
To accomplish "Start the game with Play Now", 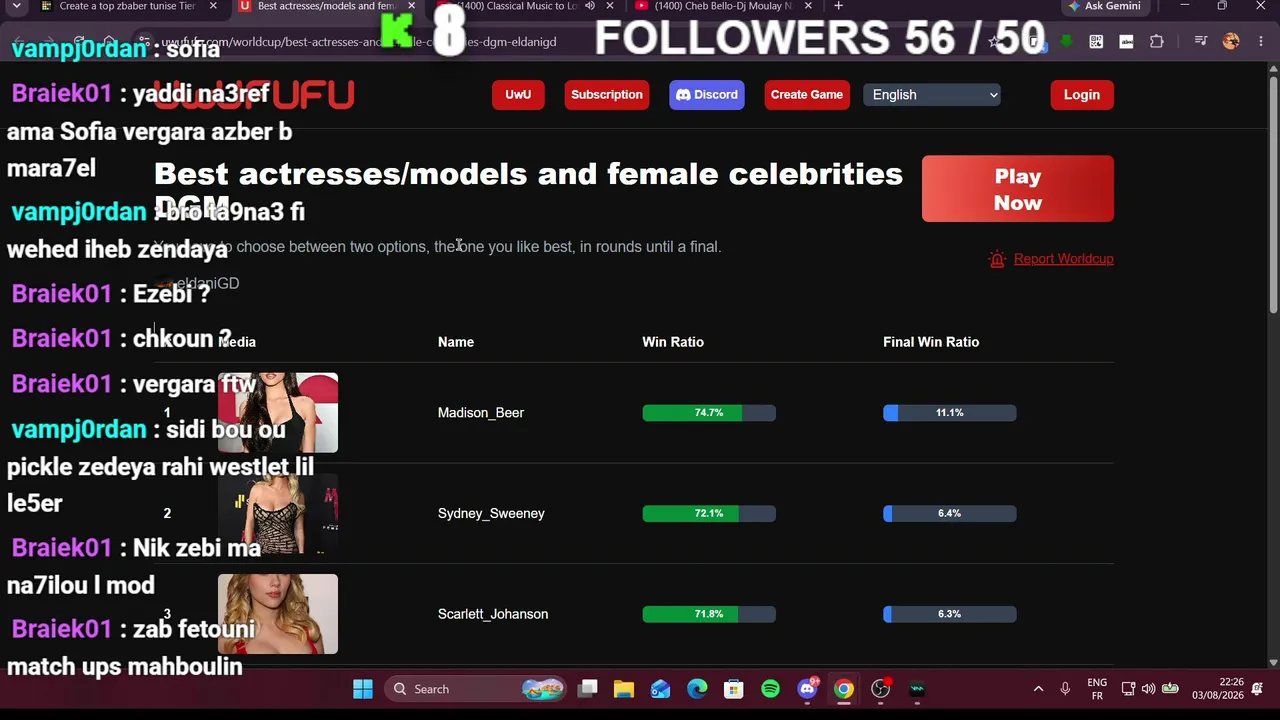I will [x=1018, y=189].
